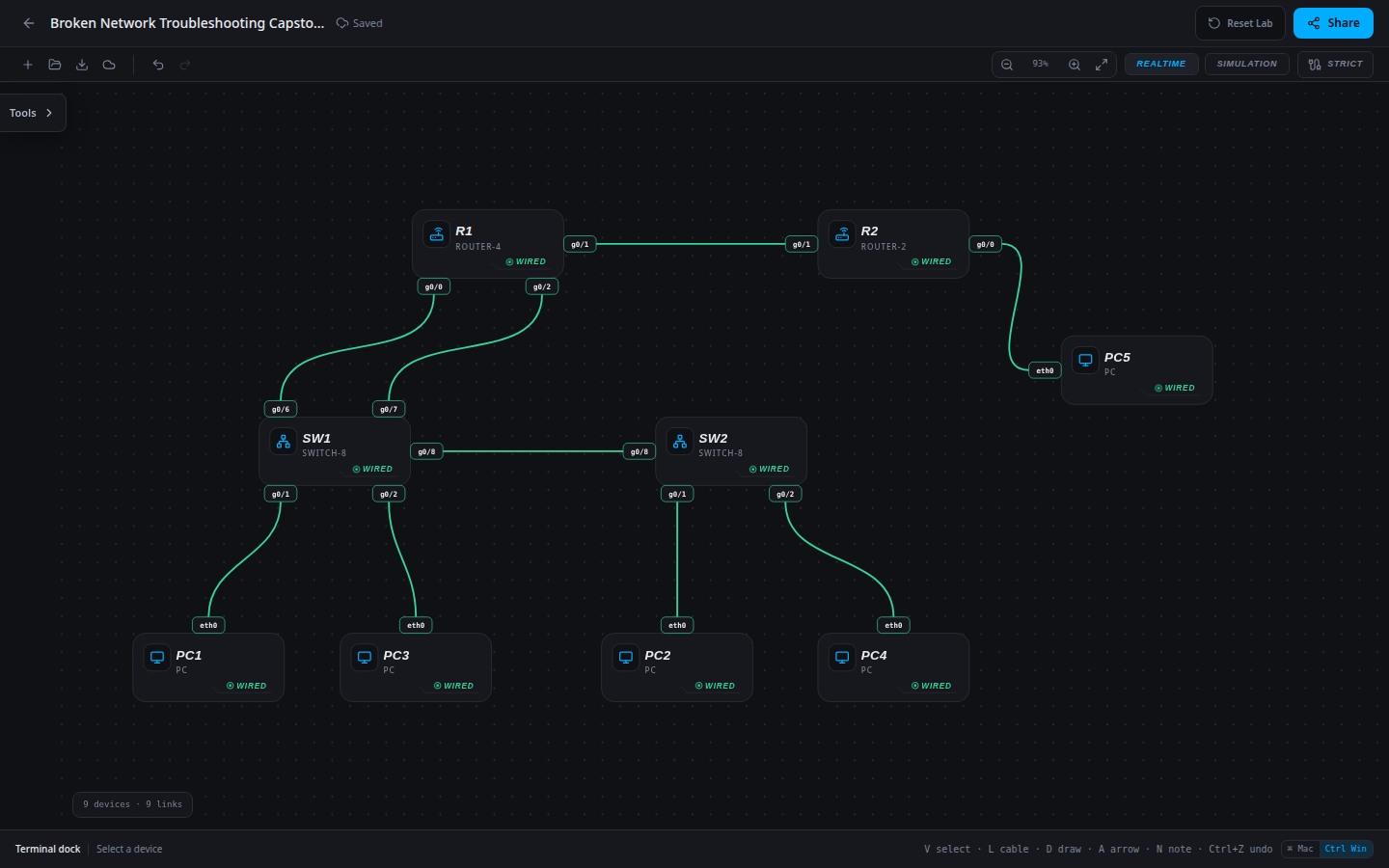The height and width of the screenshot is (868, 1389).
Task: Select the PC5 computer icon
Action: (x=1085, y=360)
